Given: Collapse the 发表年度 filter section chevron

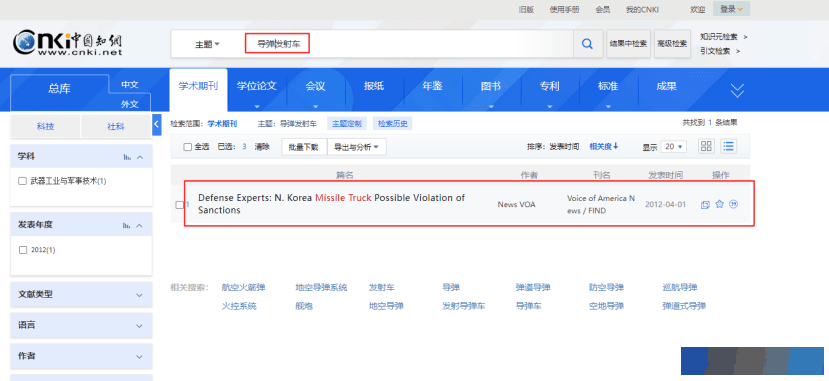Looking at the screenshot, I should point(140,225).
